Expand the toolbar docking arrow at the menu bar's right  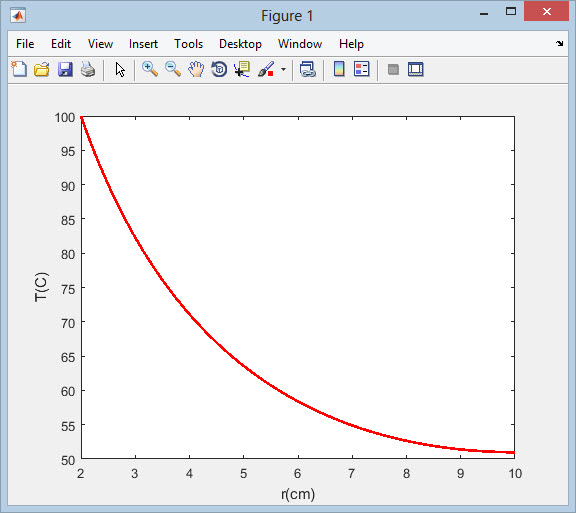click(x=559, y=43)
